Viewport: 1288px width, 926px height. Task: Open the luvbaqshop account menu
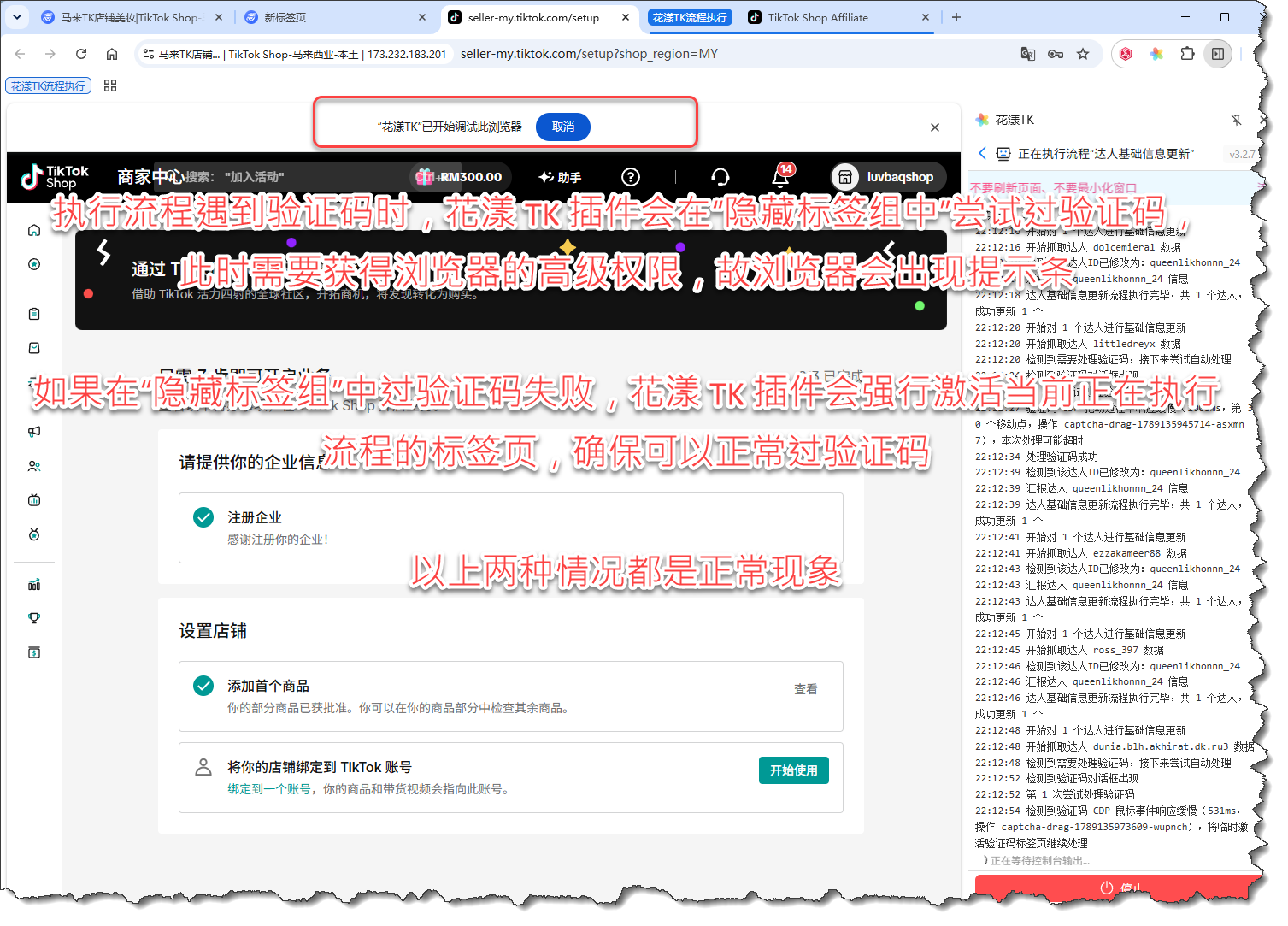(889, 177)
